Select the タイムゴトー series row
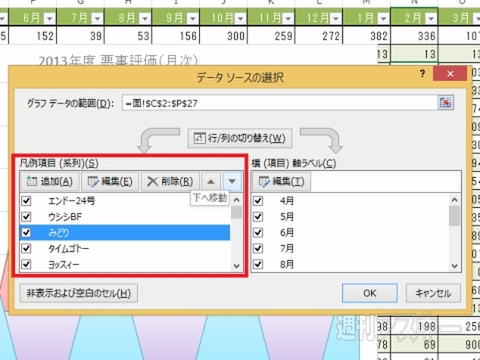 (x=125, y=249)
